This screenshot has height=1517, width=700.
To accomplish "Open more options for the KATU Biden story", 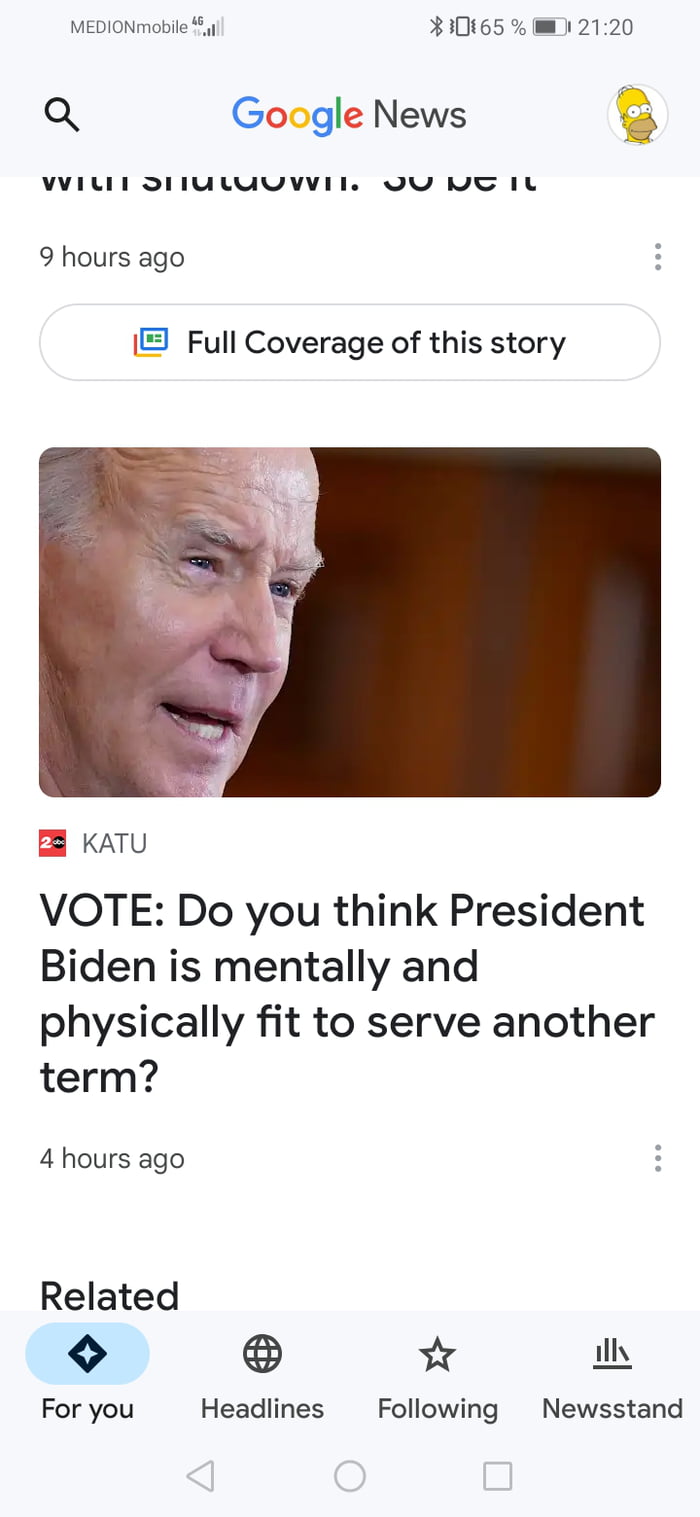I will coord(657,1158).
